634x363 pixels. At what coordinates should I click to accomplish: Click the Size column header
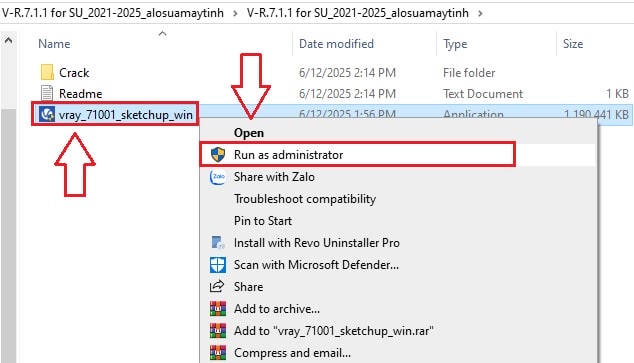coord(573,44)
